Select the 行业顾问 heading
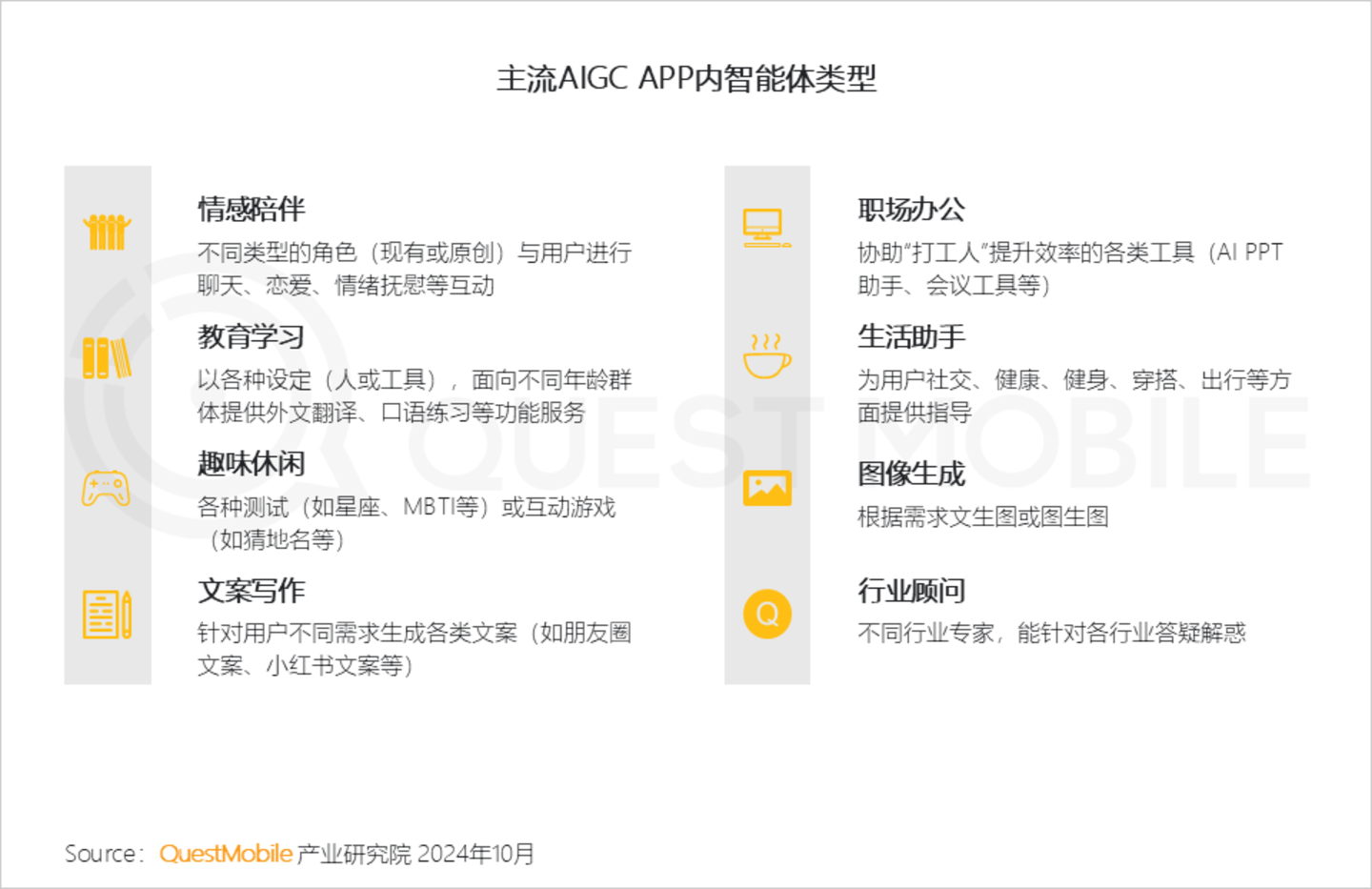Image resolution: width=1372 pixels, height=889 pixels. tap(911, 591)
